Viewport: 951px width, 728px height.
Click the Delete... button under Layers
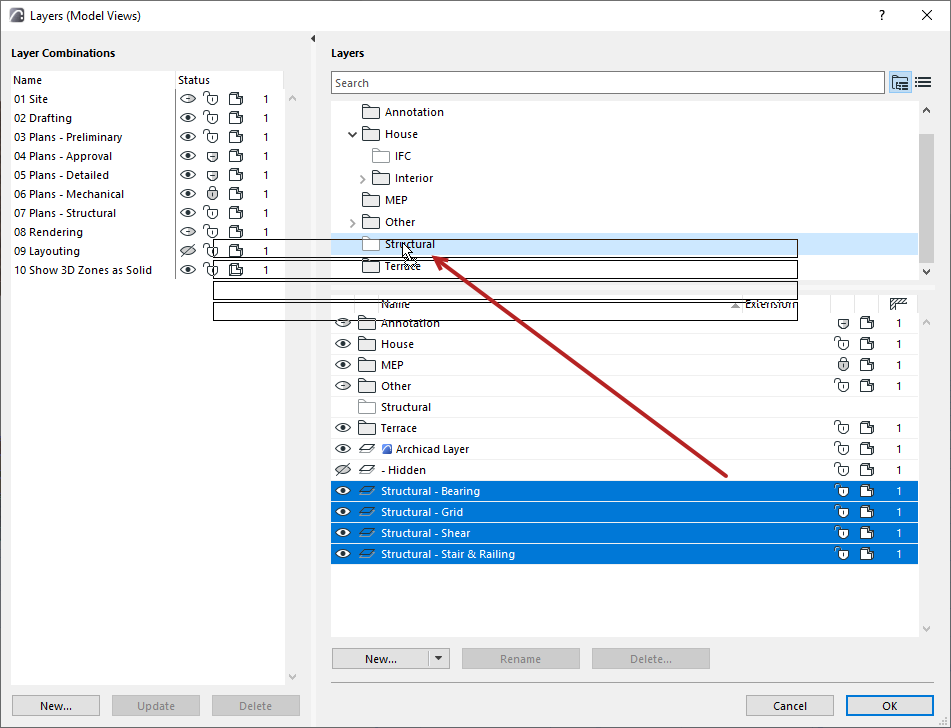pos(651,658)
